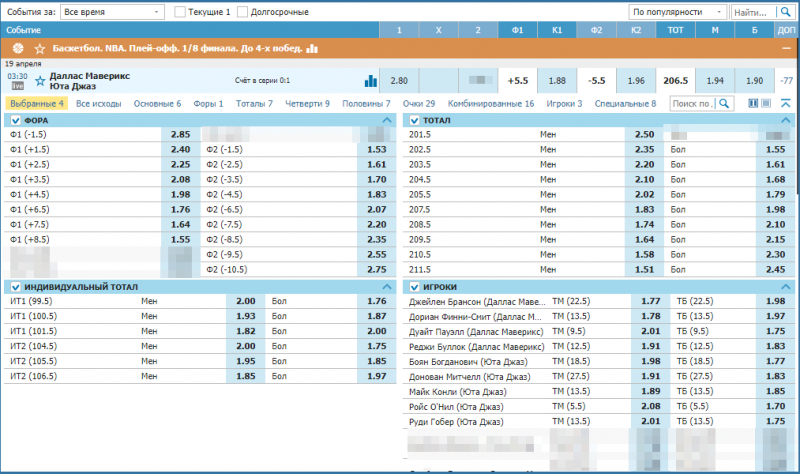Select odds 2.85 for Ф1 (-1.5)

[x=180, y=134]
